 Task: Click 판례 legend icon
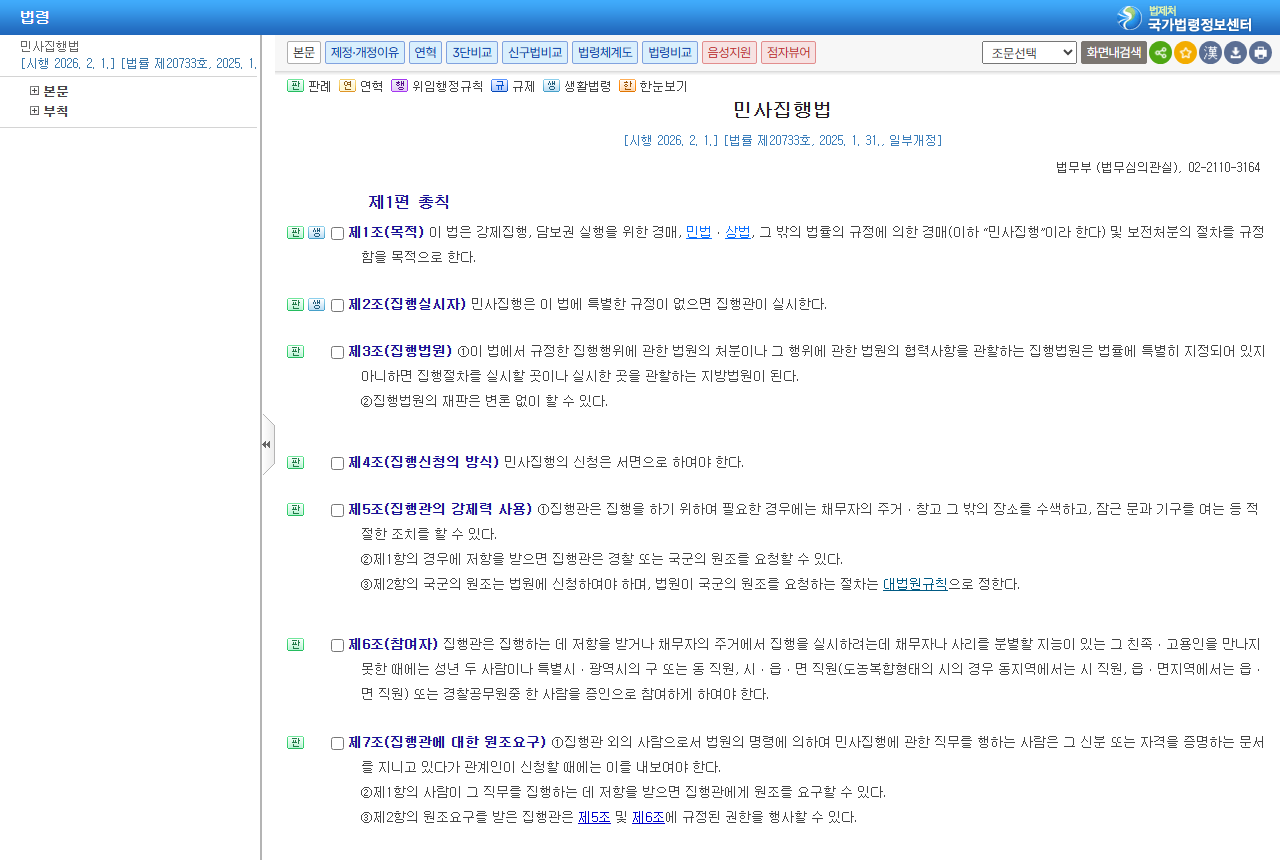pyautogui.click(x=295, y=86)
